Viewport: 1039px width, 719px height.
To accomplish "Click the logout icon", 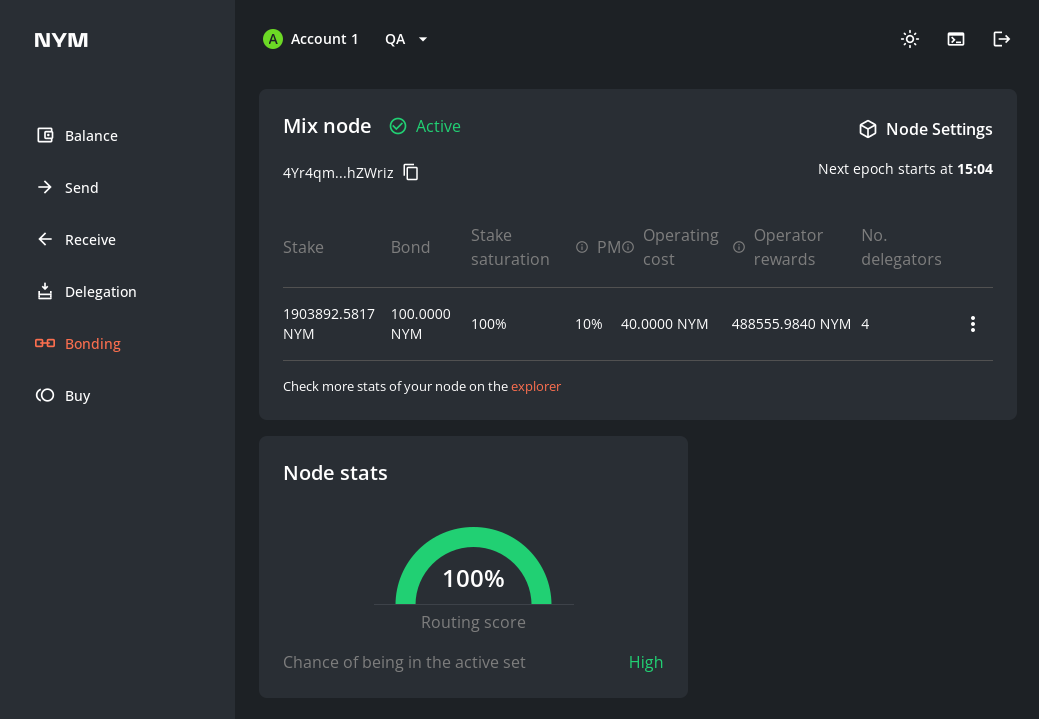I will coord(1001,39).
